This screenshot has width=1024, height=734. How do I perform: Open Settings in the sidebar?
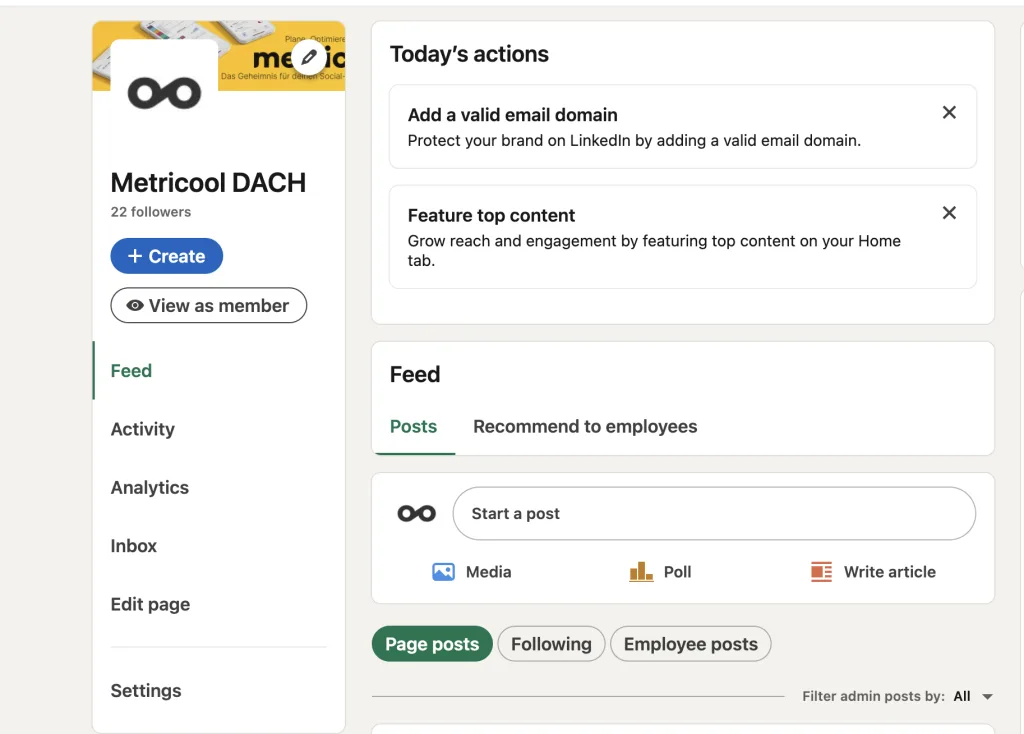(x=146, y=691)
